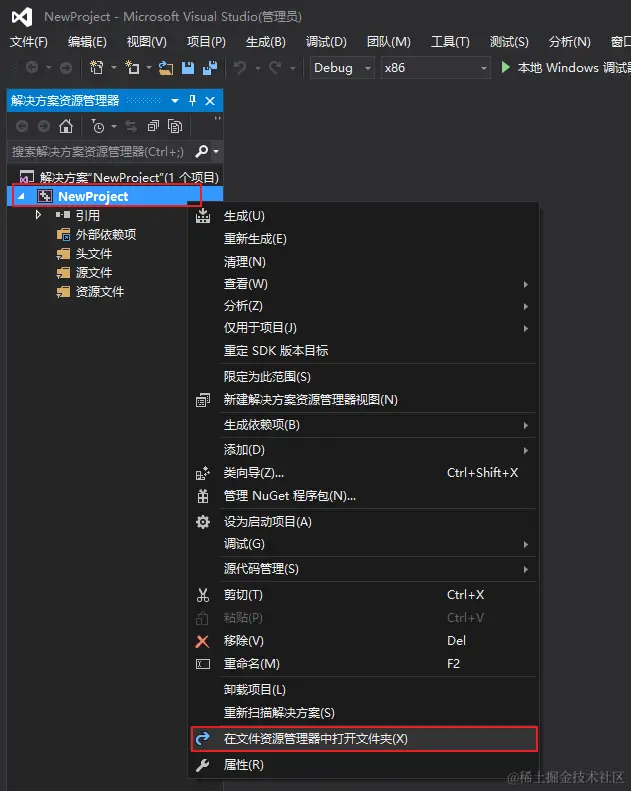Click the Solution Explorer back arrow icon

pyautogui.click(x=22, y=126)
